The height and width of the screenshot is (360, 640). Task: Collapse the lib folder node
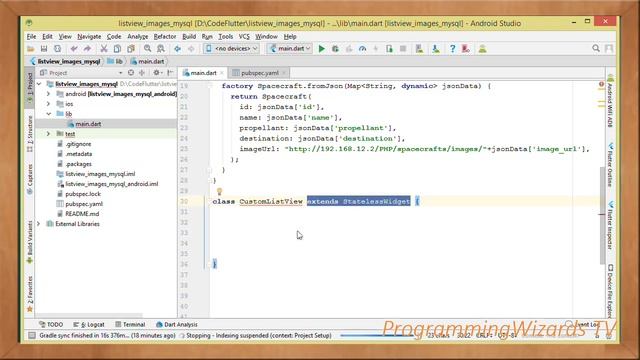[x=49, y=114]
